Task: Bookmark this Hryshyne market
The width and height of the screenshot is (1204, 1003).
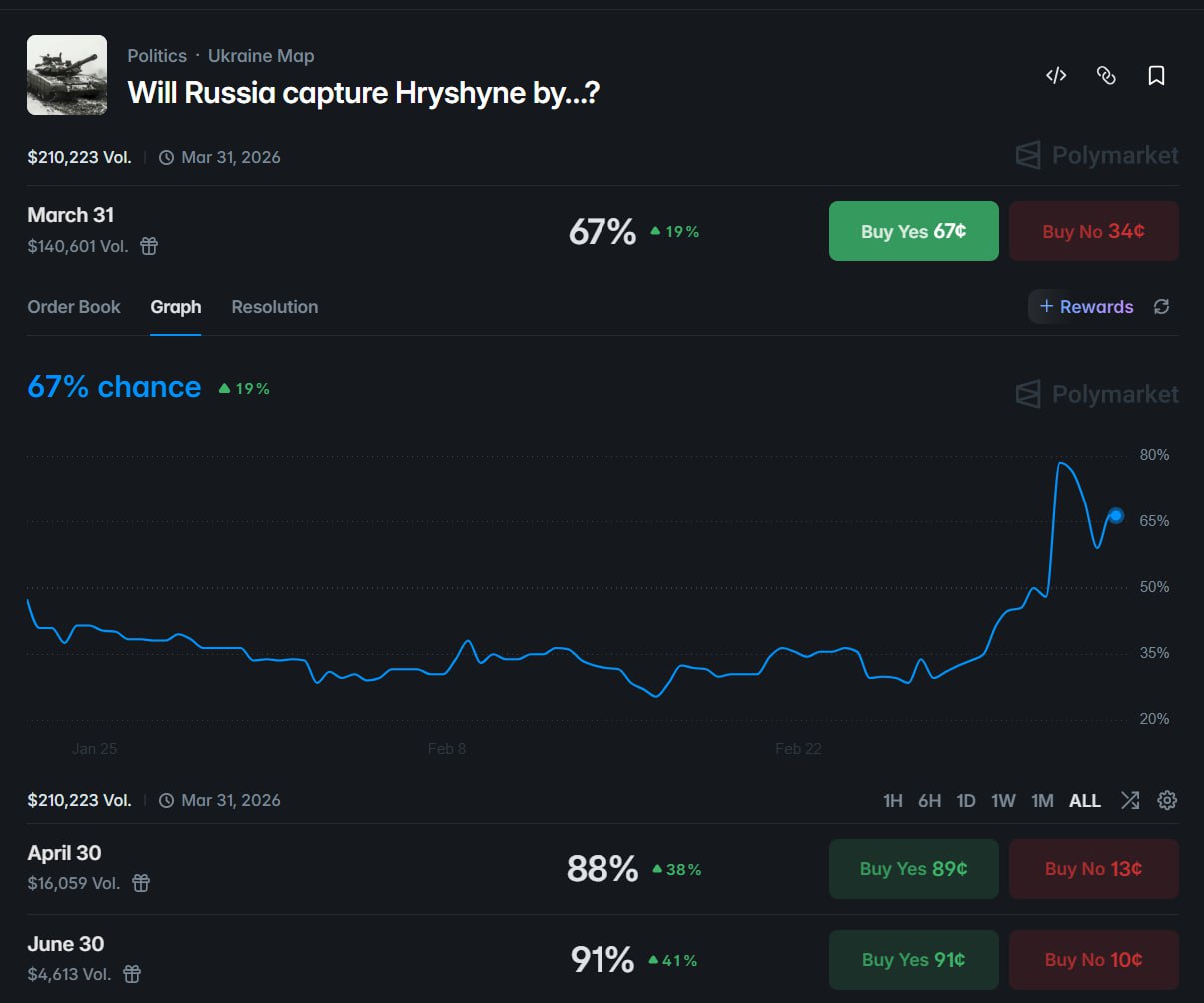Action: click(1156, 75)
